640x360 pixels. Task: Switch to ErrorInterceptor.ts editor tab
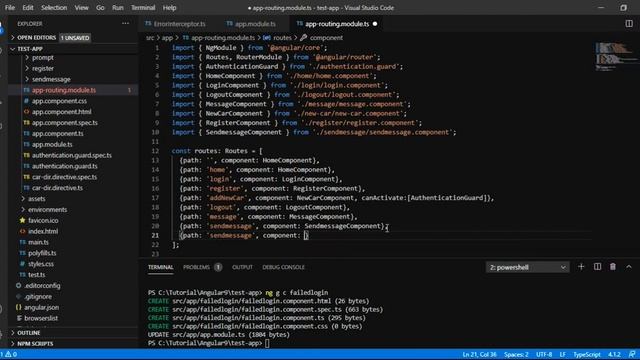[175, 24]
